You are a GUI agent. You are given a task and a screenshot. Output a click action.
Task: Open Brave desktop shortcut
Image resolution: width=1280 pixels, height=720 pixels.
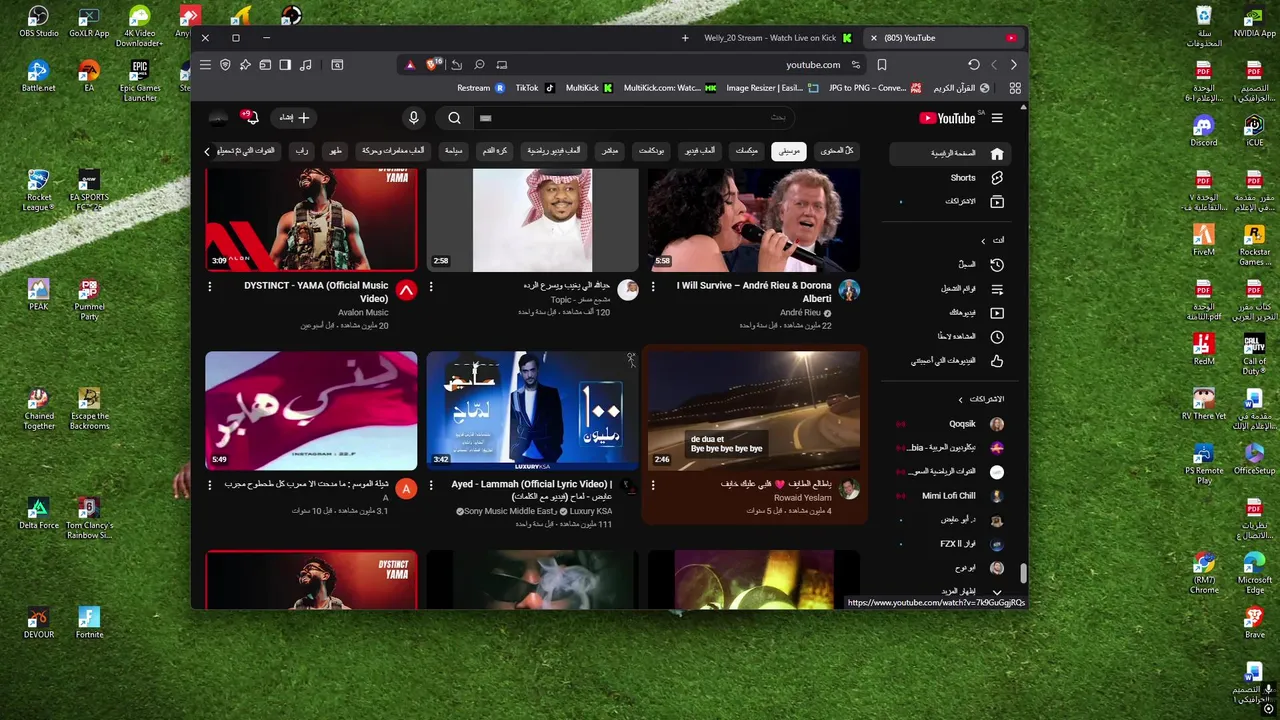pos(1254,622)
